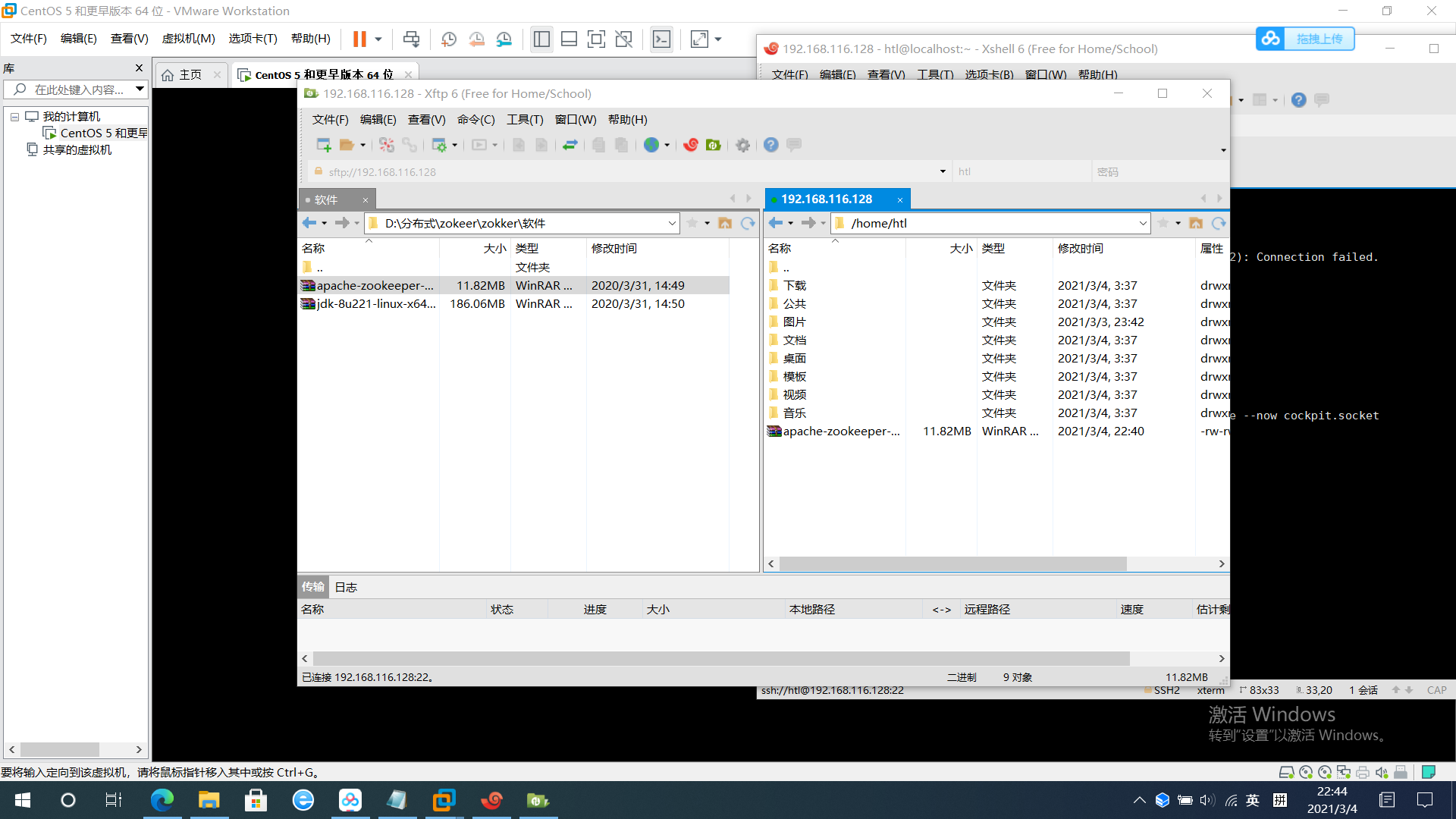1456x819 pixels.
Task: Open the 命令(C) menu in Xftp
Action: point(475,119)
